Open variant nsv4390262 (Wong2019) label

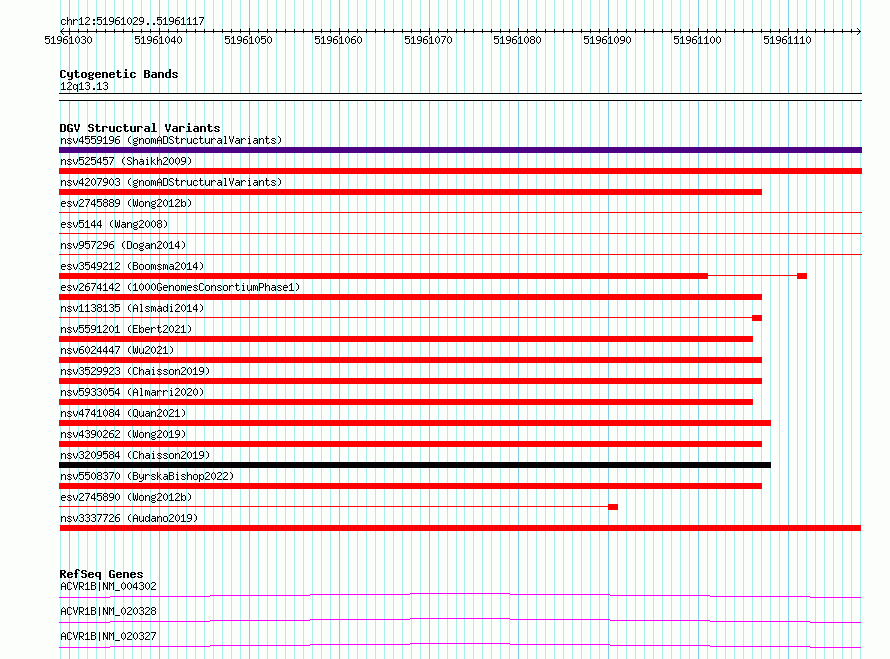click(x=123, y=434)
